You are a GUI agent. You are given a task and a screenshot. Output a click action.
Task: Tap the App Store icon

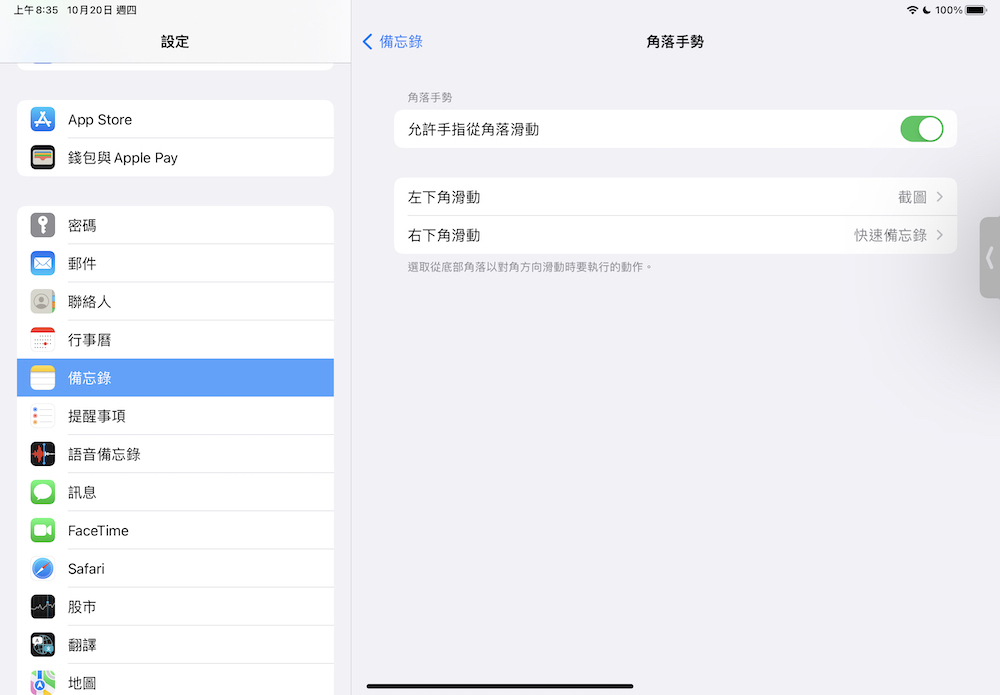pos(42,120)
